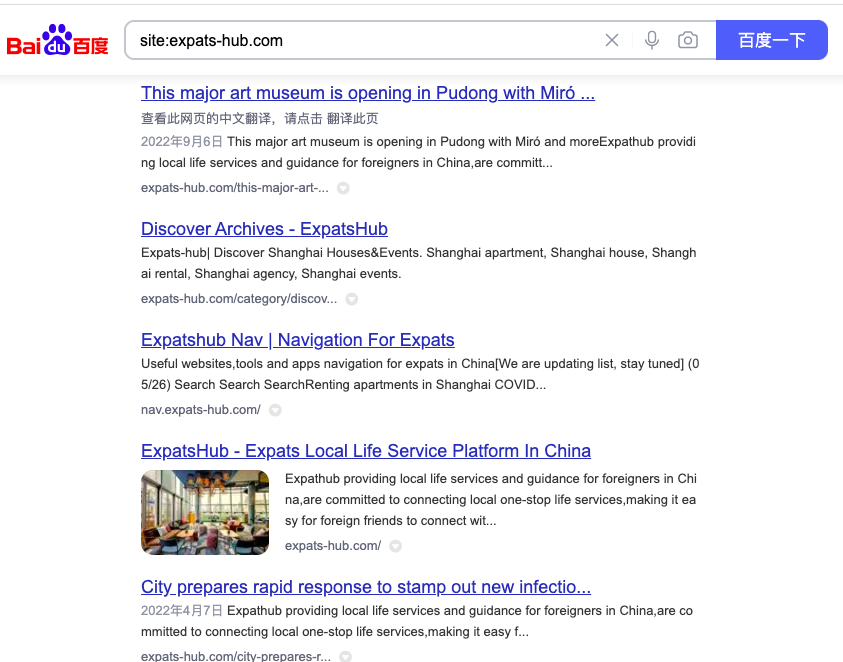Click the Baidu logo
Viewport: 843px width, 662px height.
pyautogui.click(x=58, y=40)
